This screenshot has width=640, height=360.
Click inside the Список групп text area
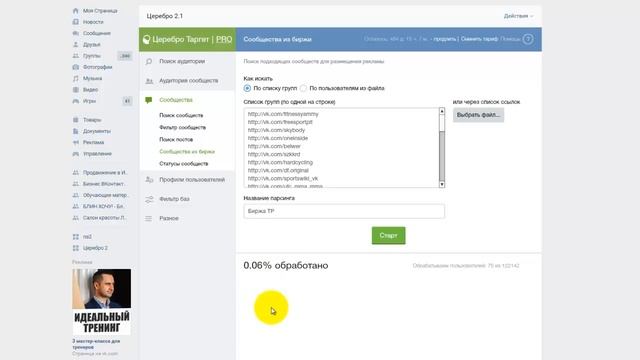click(x=342, y=148)
